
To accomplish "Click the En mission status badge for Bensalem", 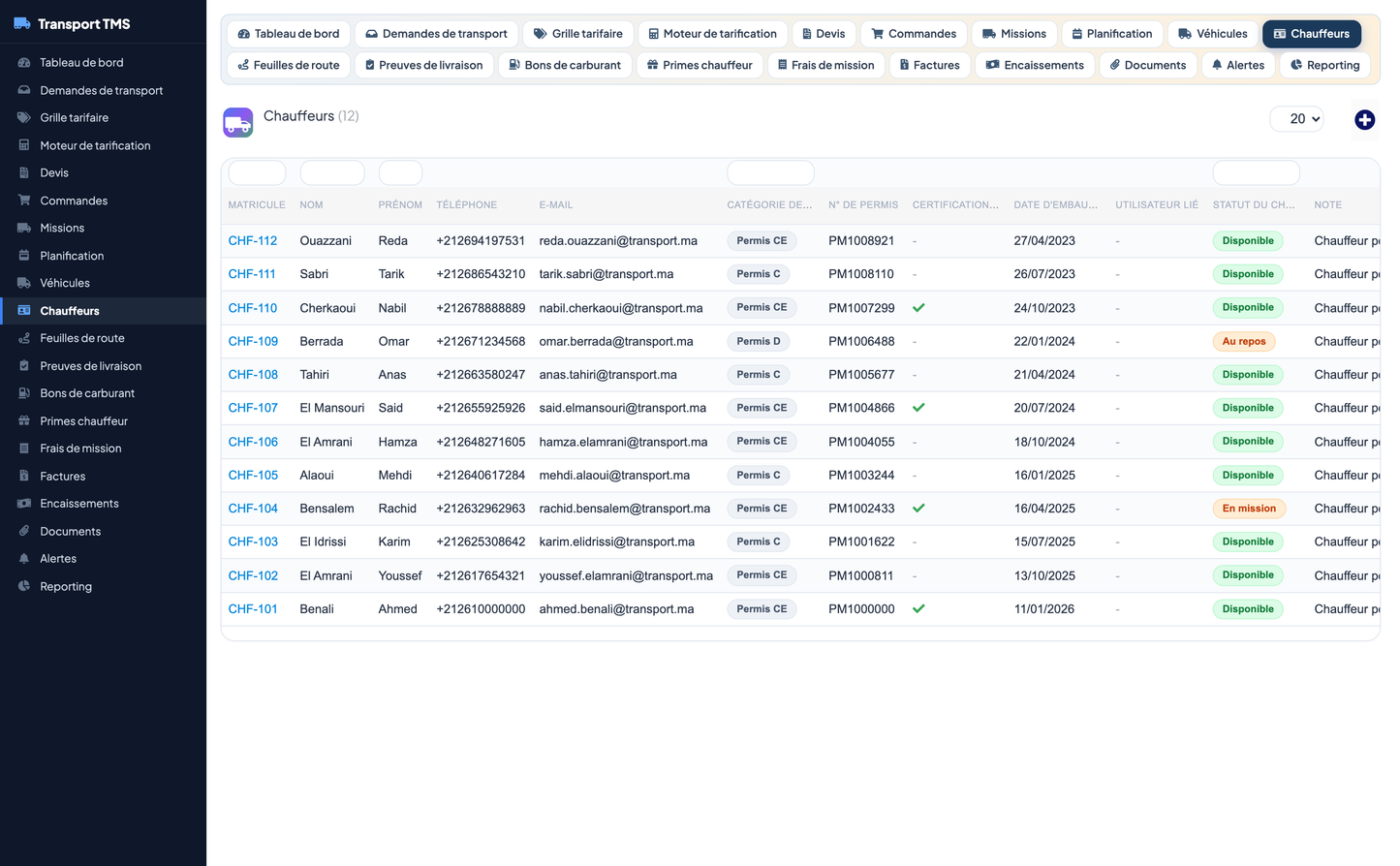I will click(x=1248, y=509).
